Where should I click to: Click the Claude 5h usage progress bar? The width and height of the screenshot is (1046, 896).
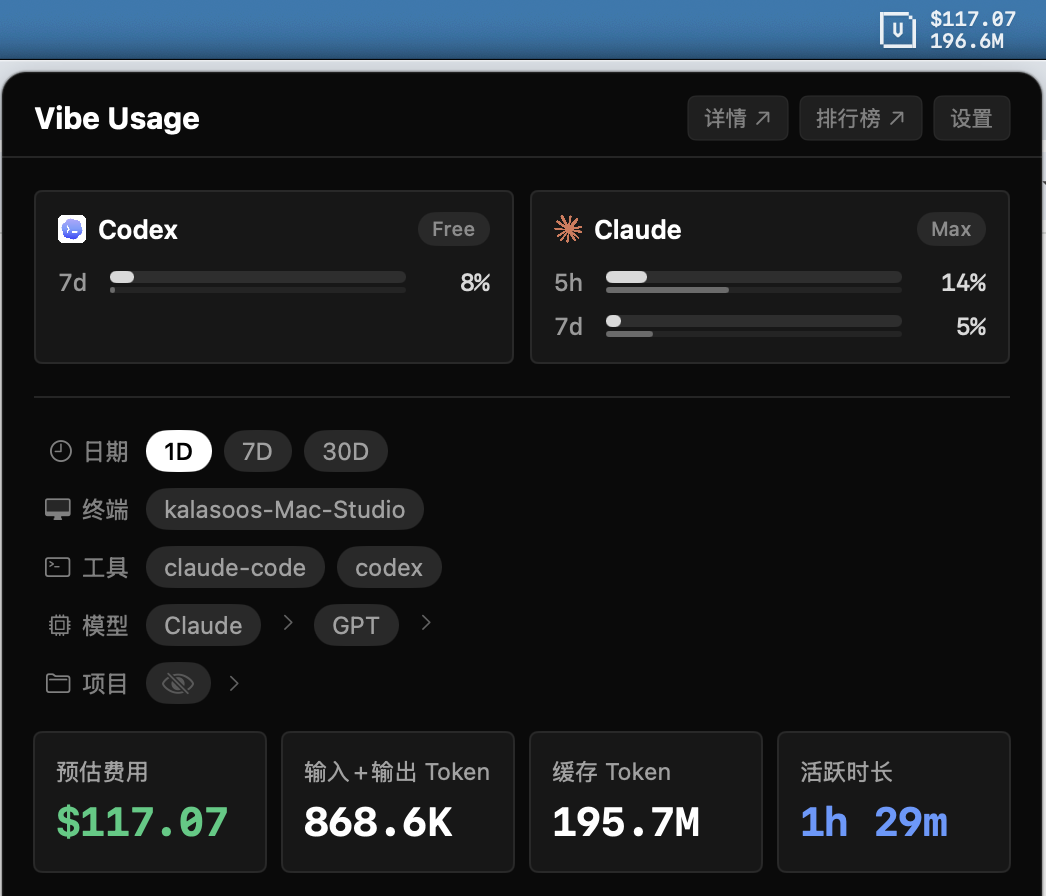pyautogui.click(x=754, y=281)
